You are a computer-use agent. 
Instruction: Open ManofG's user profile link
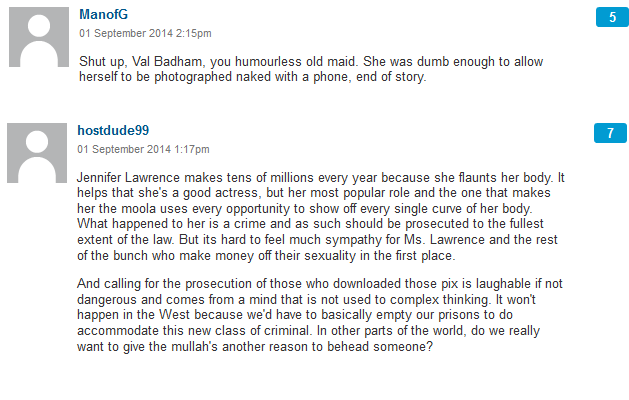[x=103, y=15]
